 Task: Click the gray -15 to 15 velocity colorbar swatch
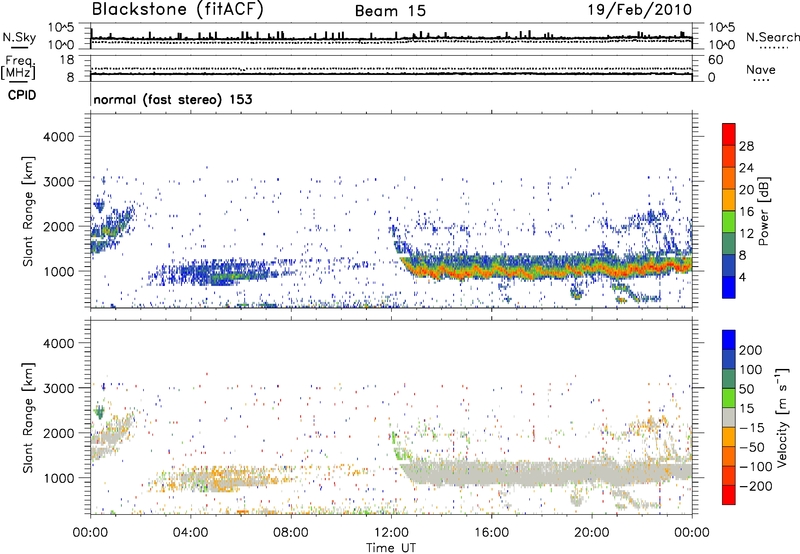729,418
